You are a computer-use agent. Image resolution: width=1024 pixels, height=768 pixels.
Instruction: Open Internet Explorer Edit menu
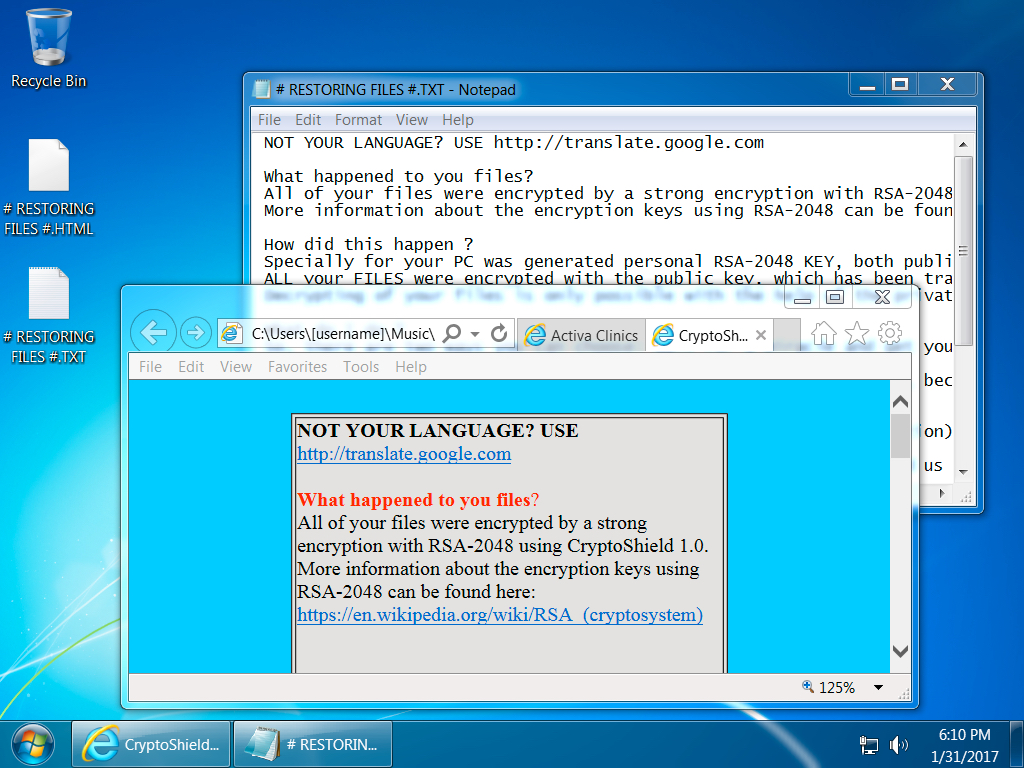click(191, 367)
